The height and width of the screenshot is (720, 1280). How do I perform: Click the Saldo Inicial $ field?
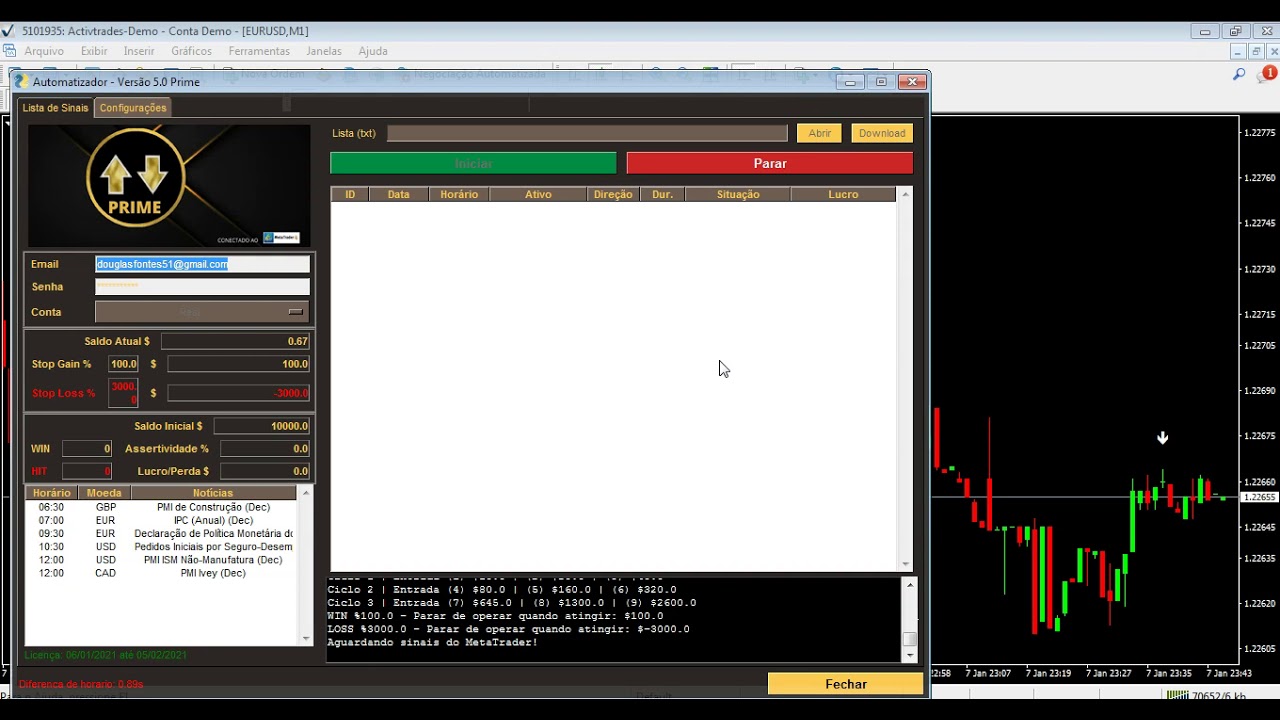click(x=262, y=426)
